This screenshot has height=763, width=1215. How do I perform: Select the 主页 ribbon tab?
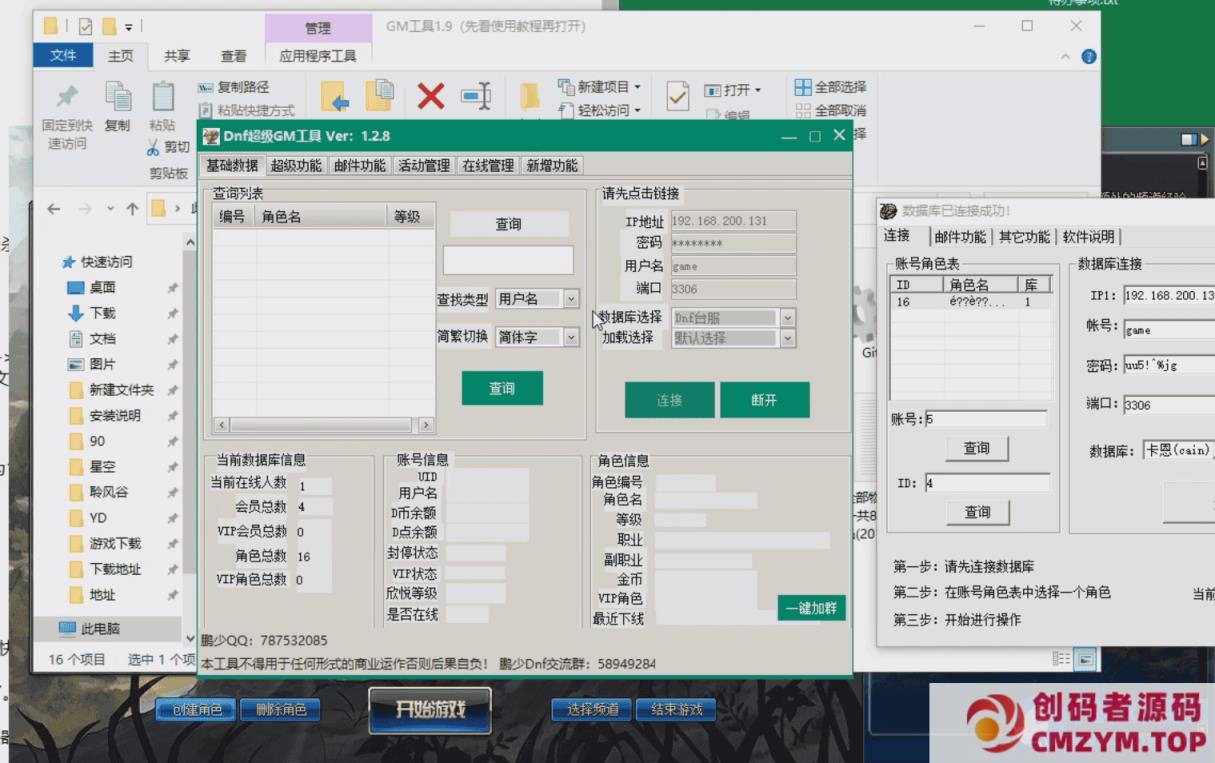(118, 56)
